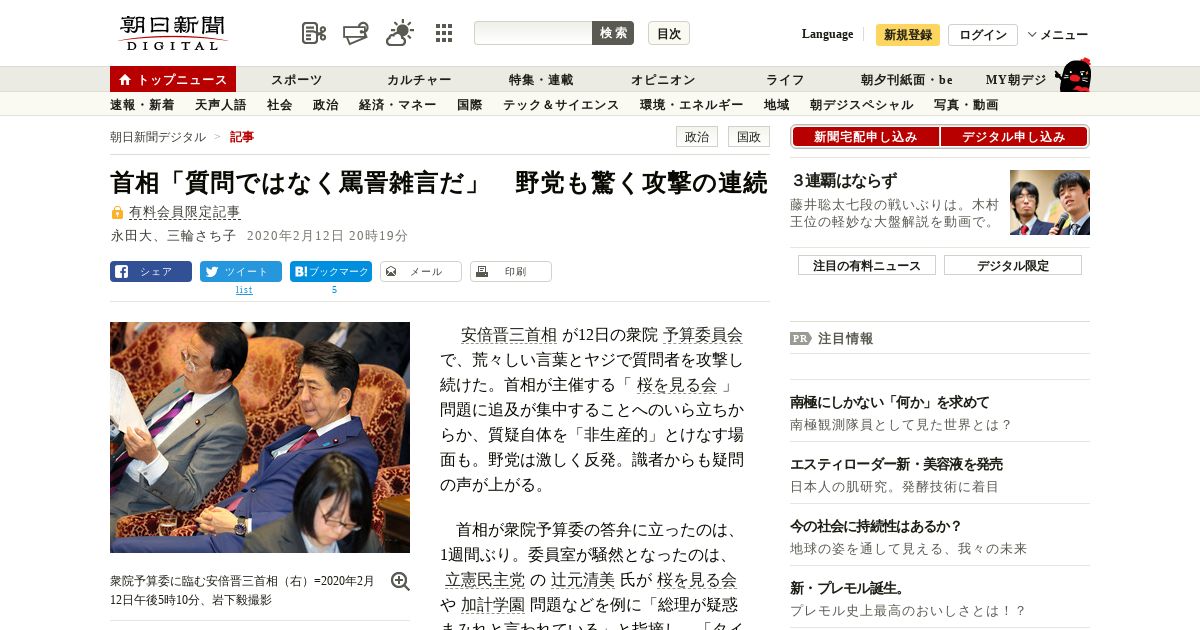Image resolution: width=1200 pixels, height=630 pixels.
Task: Open 政治 in sub navigation
Action: 326,104
